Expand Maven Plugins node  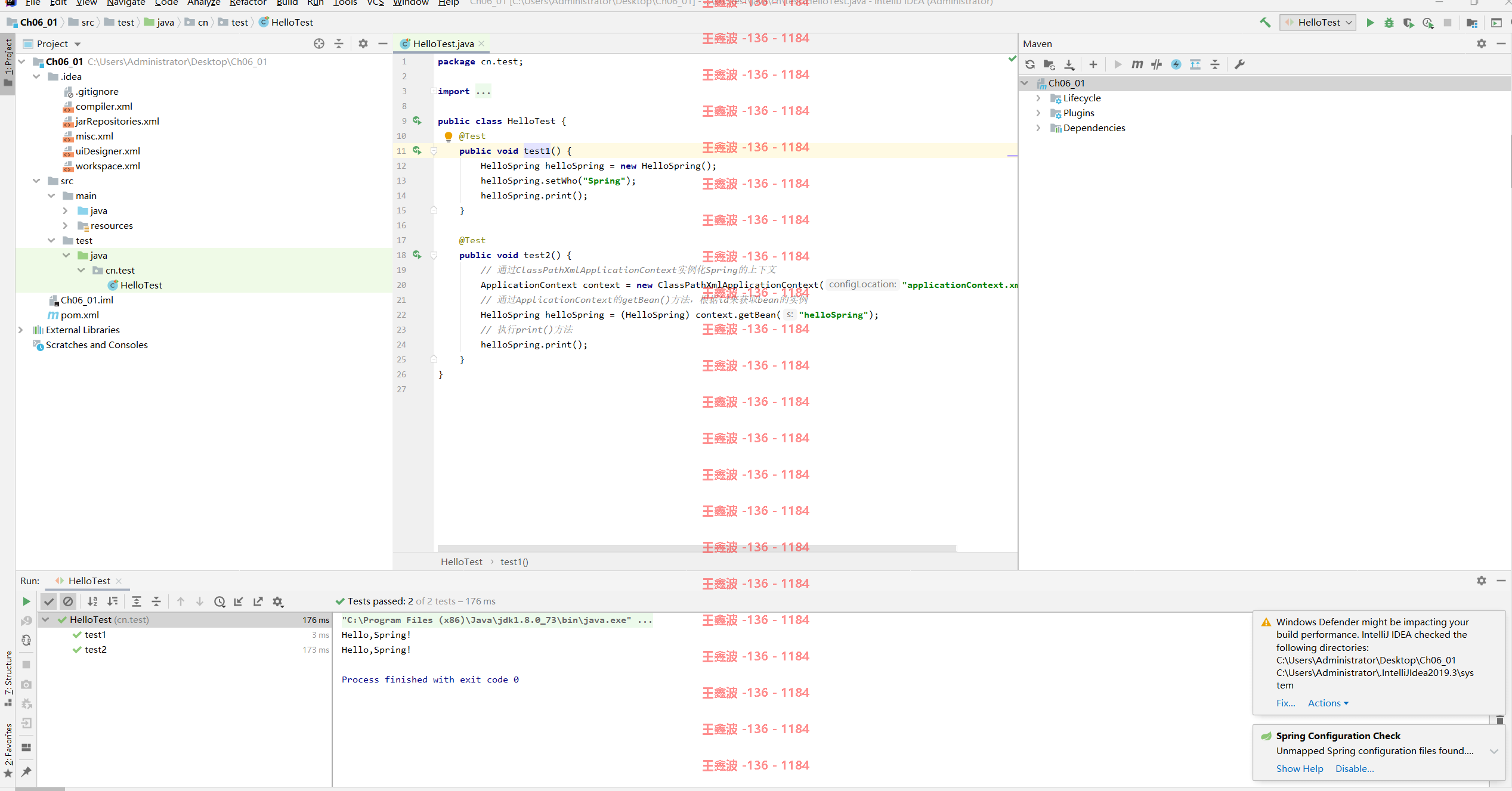pos(1038,113)
